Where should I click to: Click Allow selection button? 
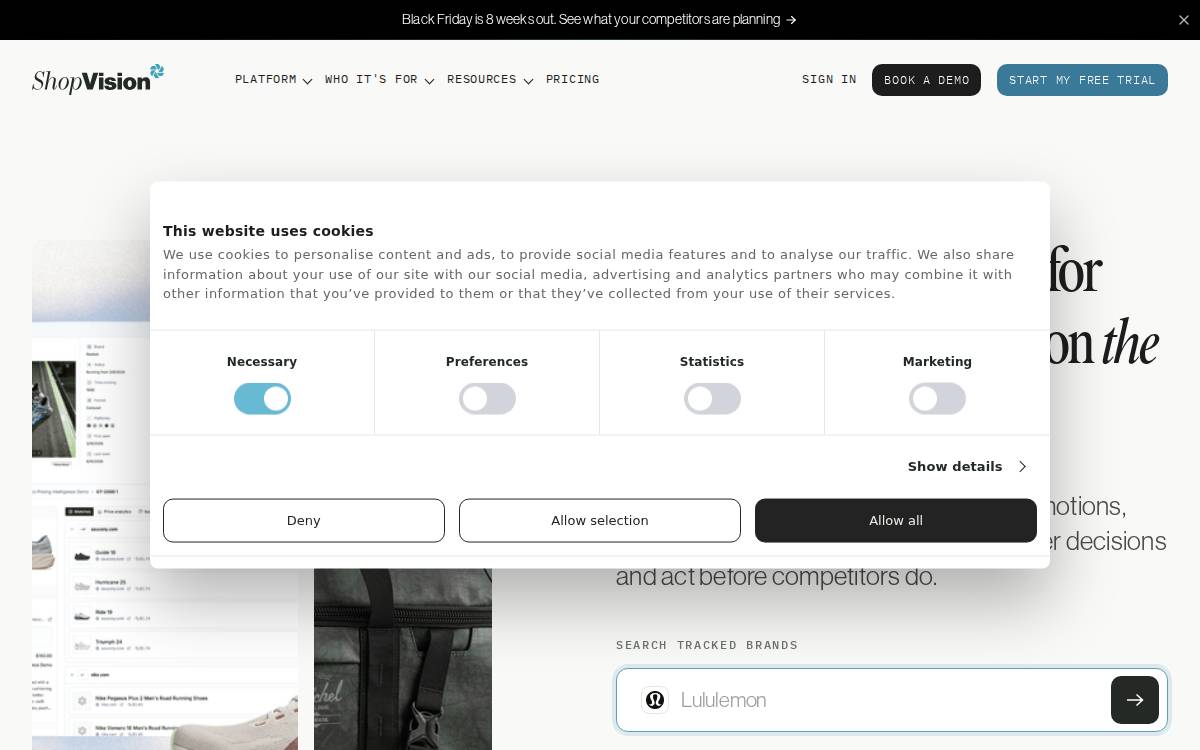coord(600,521)
